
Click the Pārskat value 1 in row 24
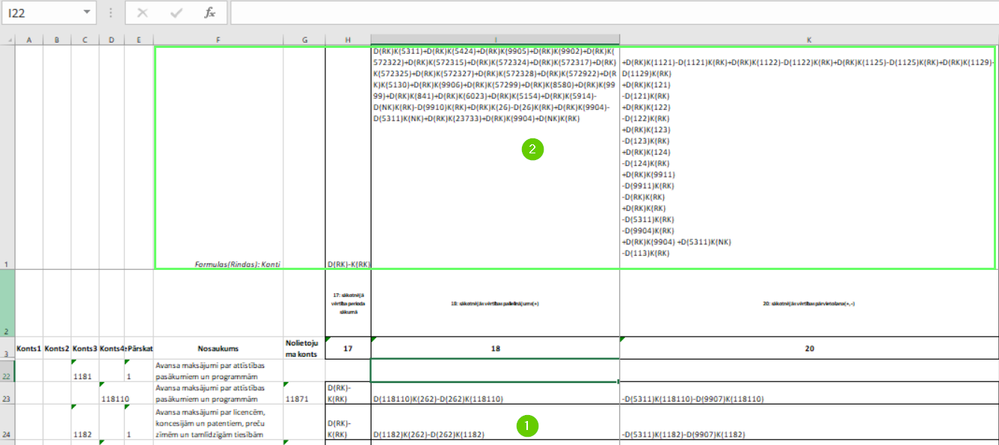tap(139, 422)
